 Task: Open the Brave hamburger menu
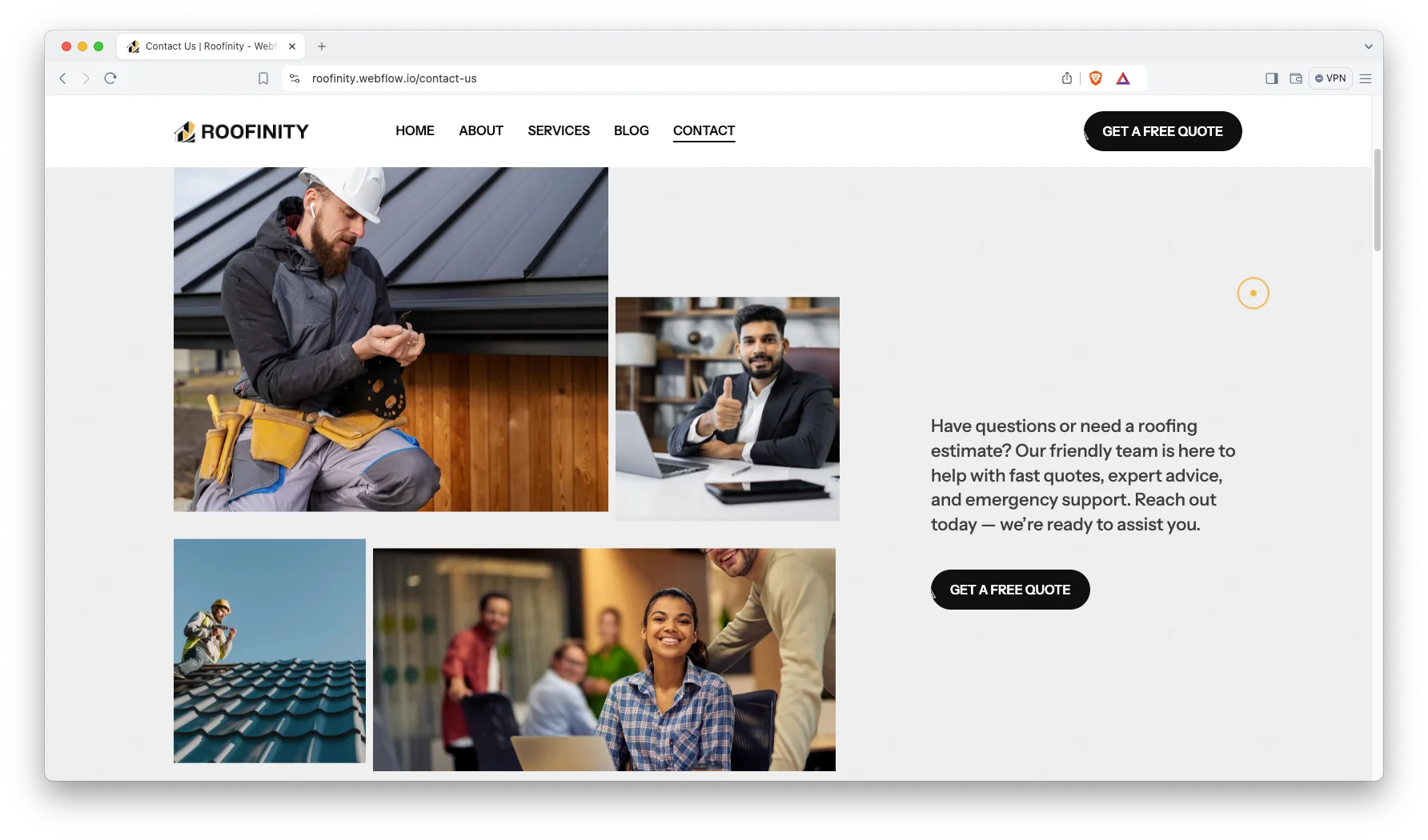pos(1366,78)
